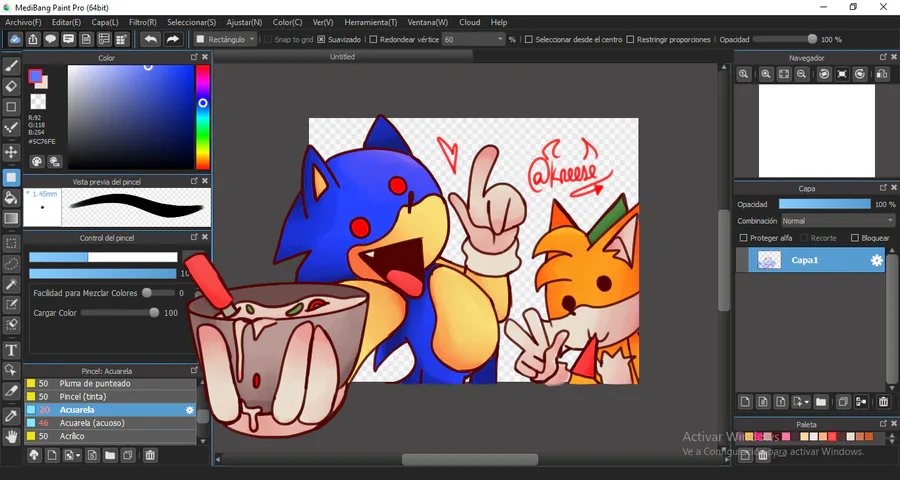Screen dimensions: 900x480
Task: Enable Redondear vértice checkbox
Action: point(373,40)
